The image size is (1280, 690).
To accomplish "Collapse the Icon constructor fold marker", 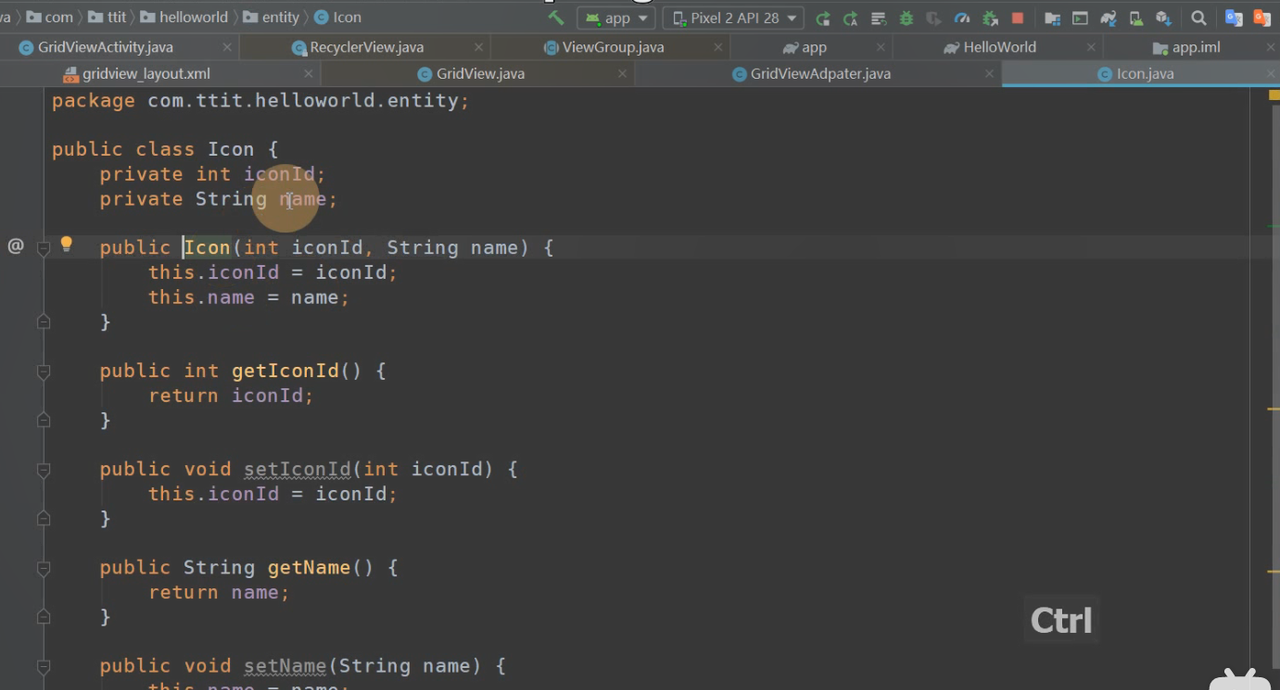I will click(x=43, y=249).
